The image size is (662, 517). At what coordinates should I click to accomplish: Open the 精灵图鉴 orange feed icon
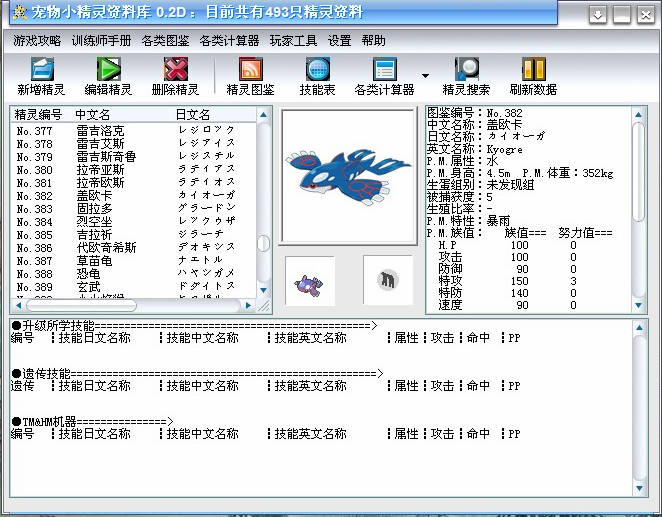(251, 69)
